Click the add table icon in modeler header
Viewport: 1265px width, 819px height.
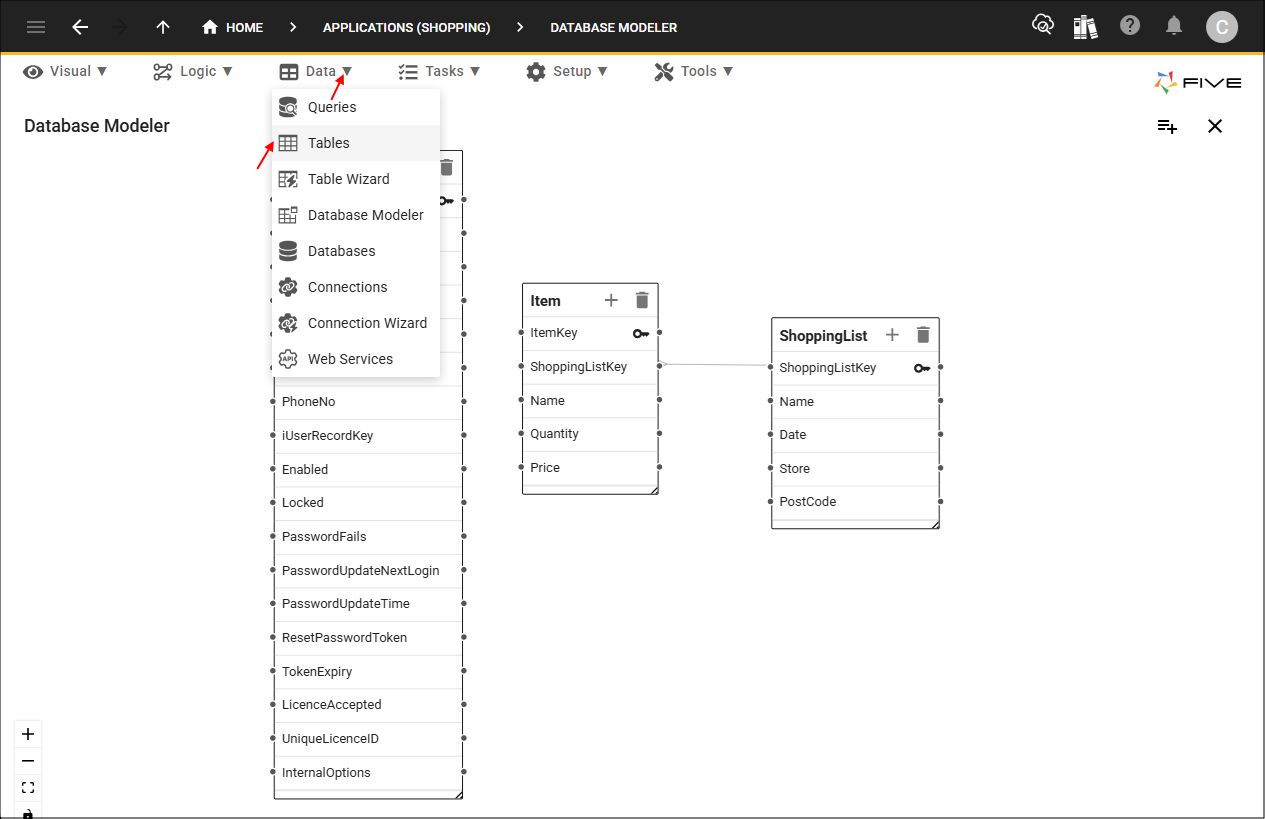1167,126
